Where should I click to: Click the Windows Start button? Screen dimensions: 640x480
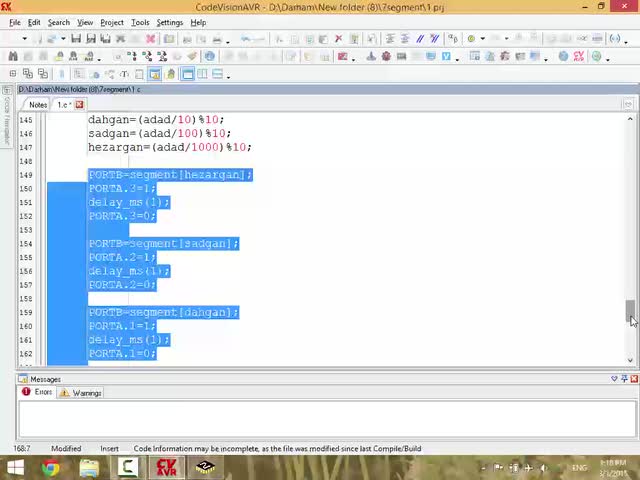click(16, 467)
